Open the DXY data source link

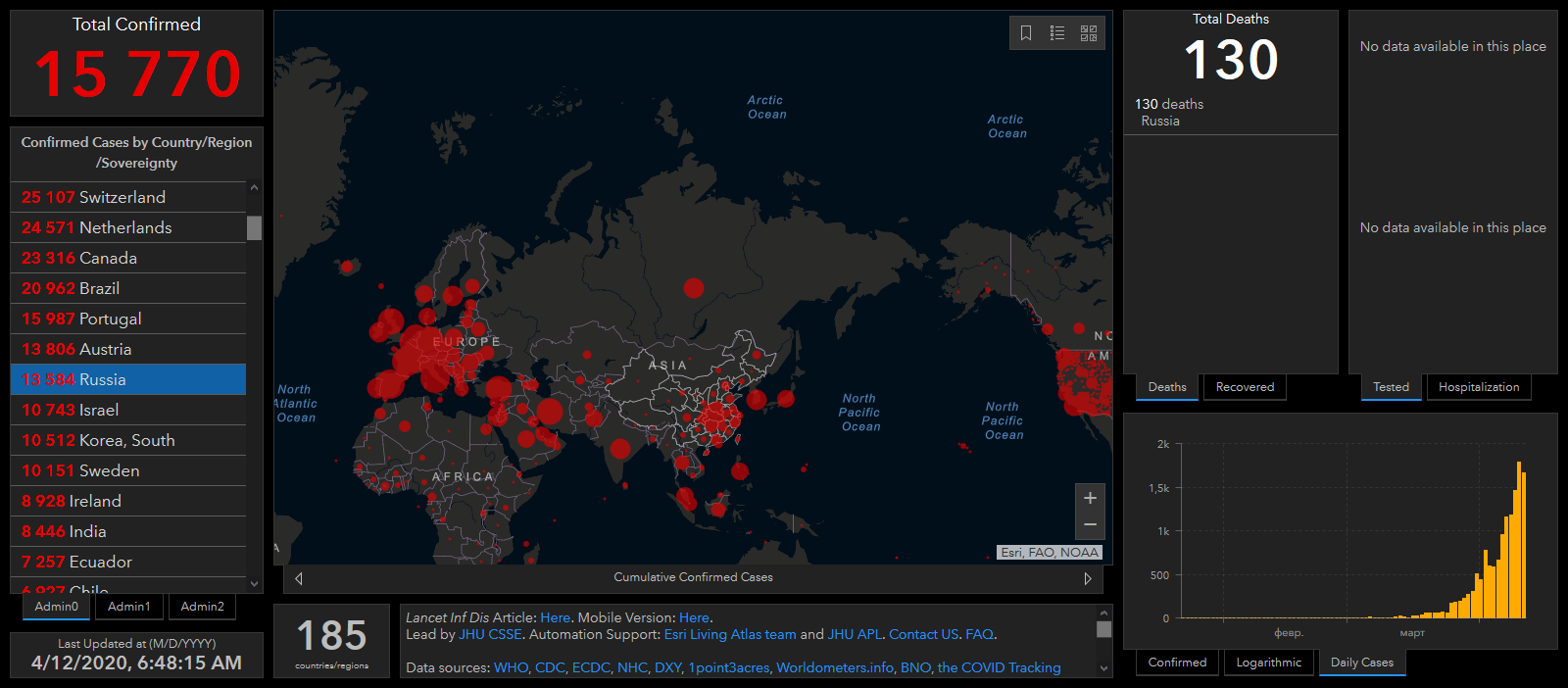(667, 667)
